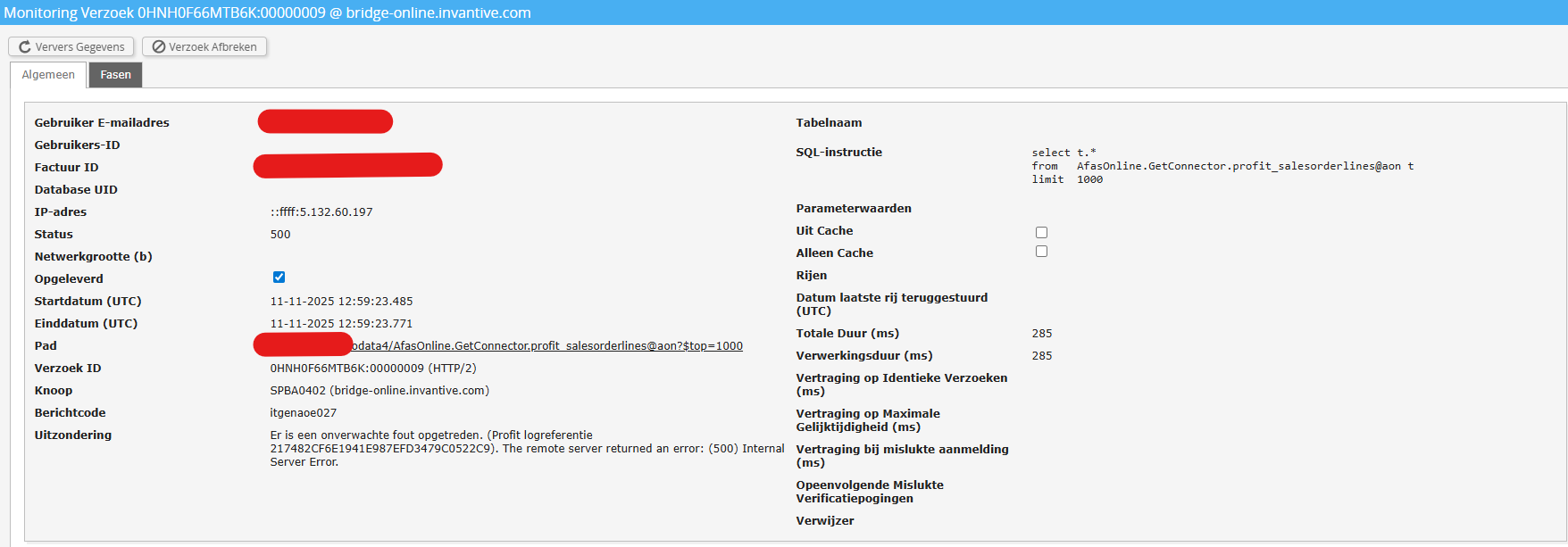Click the Totale Duur value 285
Image resolution: width=1568 pixels, height=547 pixels.
[x=1042, y=334]
